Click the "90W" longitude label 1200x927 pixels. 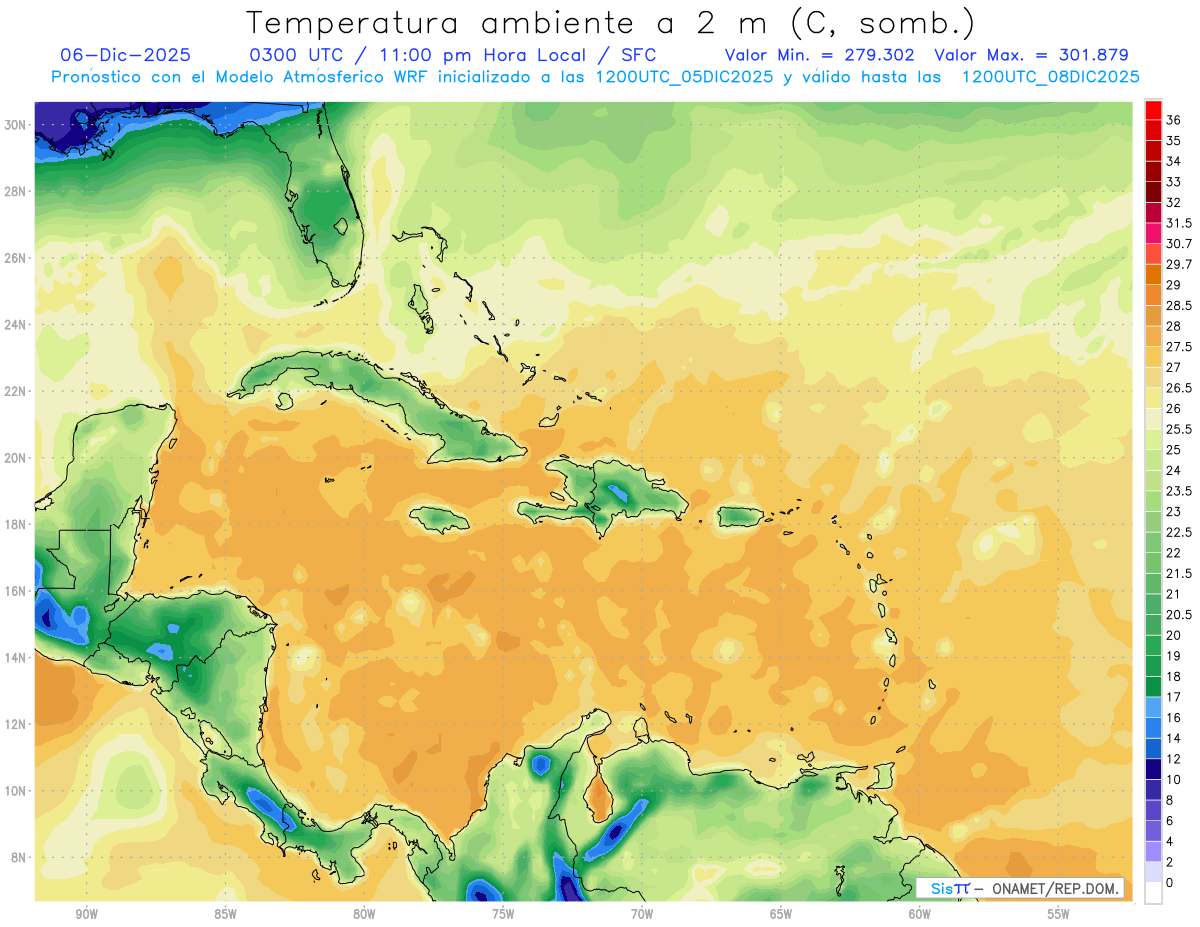[x=86, y=914]
